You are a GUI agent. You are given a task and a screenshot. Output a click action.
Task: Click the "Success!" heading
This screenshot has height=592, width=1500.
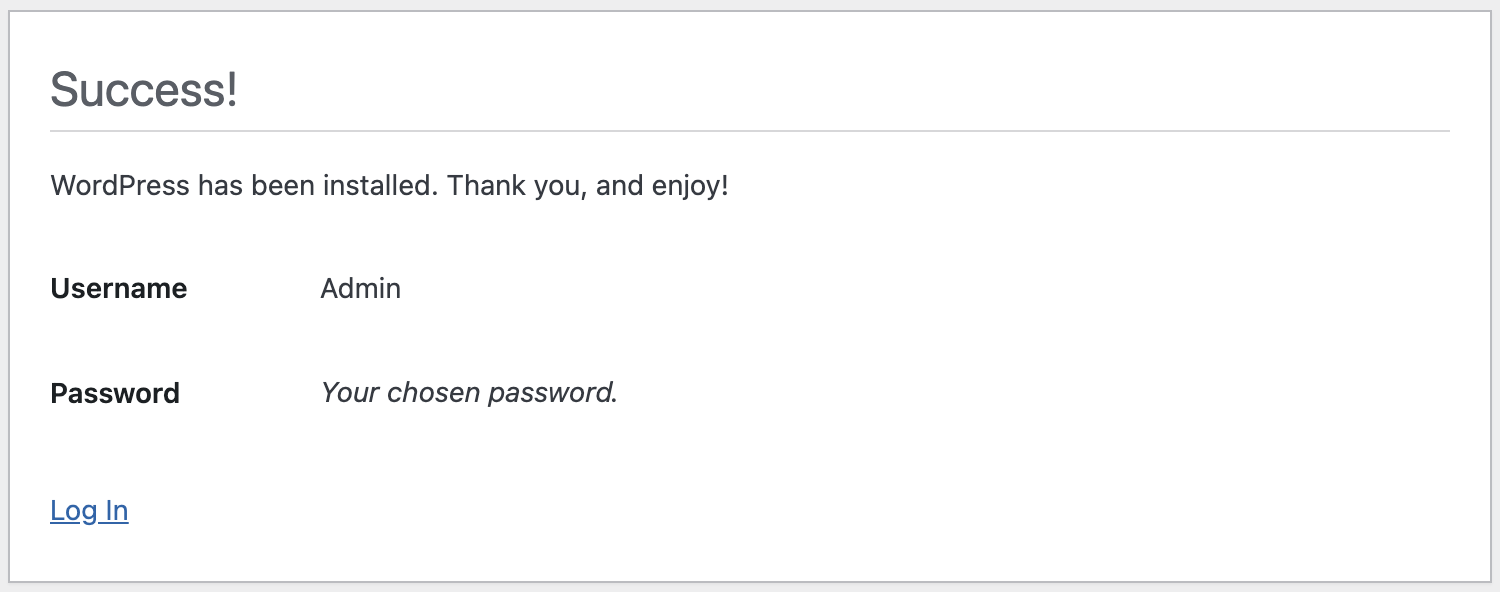coord(143,90)
